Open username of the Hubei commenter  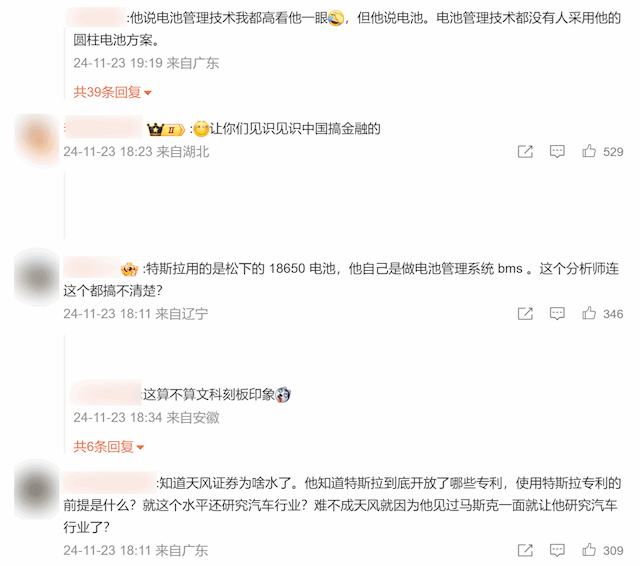click(104, 128)
